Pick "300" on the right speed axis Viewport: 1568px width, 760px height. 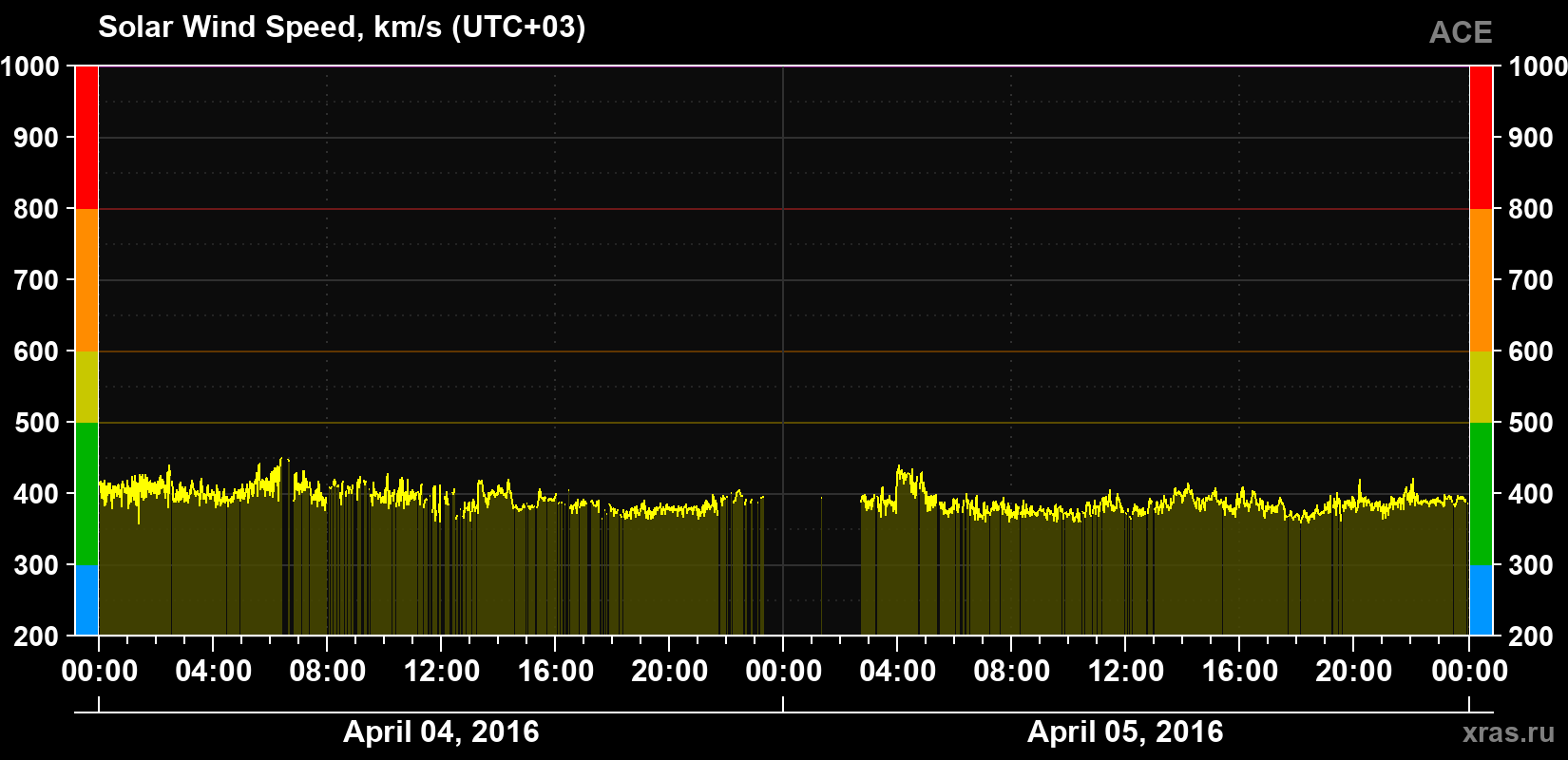(x=1532, y=565)
